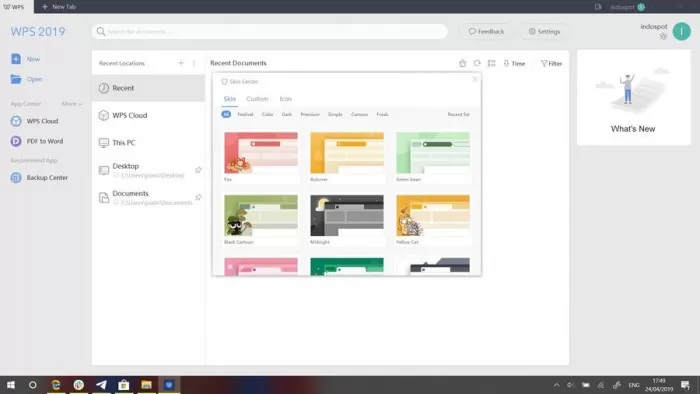Filter skins by Color category
Viewport: 700px width, 394px height.
pyautogui.click(x=267, y=114)
